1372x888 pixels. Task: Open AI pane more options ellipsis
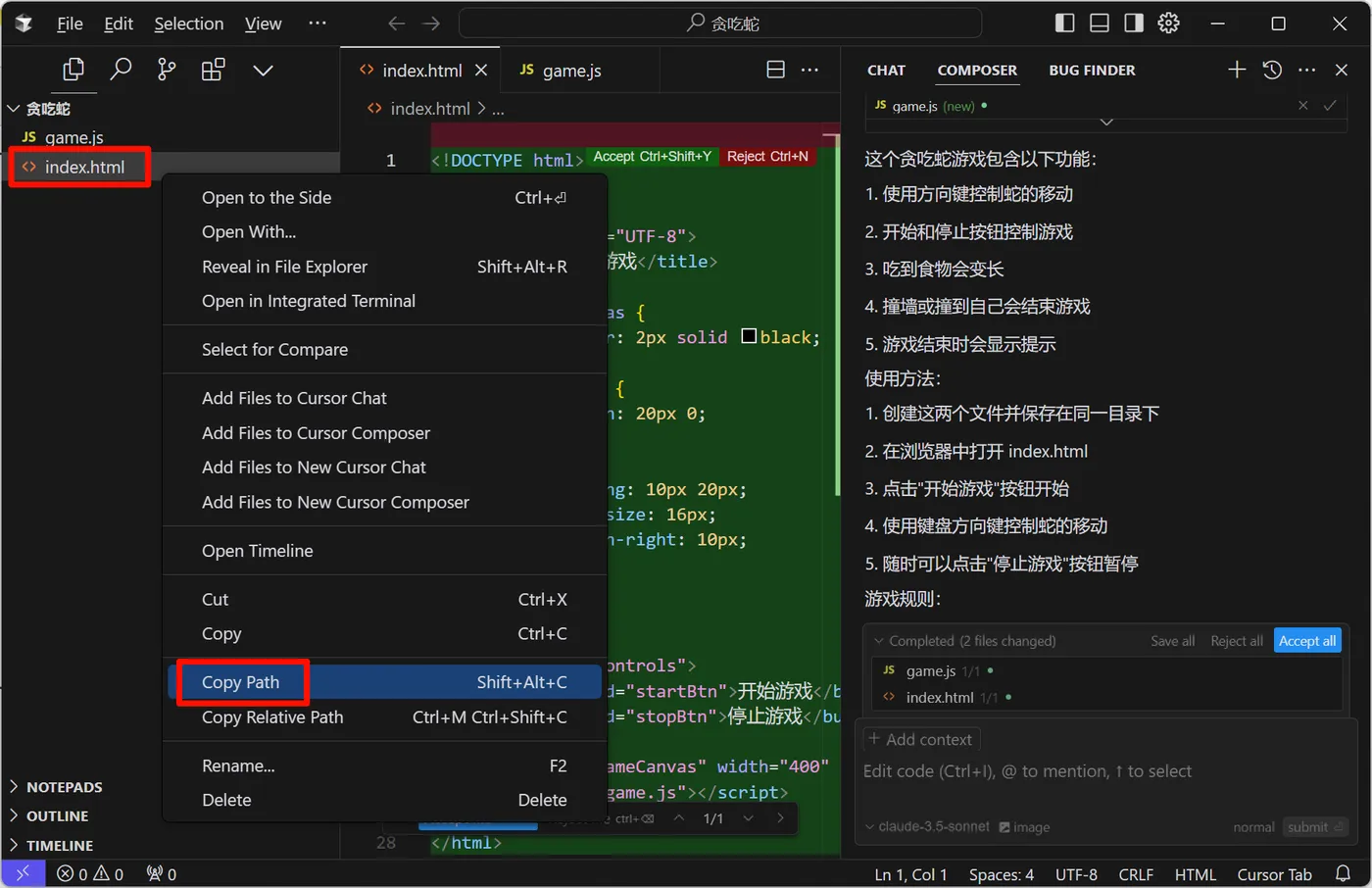click(x=1307, y=70)
